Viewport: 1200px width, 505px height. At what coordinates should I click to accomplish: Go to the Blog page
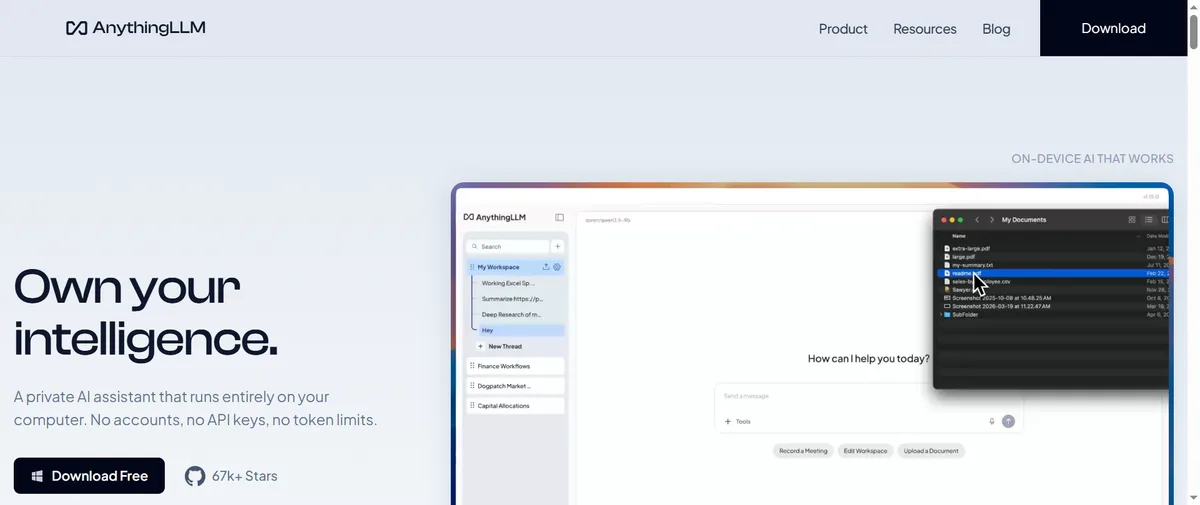(x=996, y=29)
